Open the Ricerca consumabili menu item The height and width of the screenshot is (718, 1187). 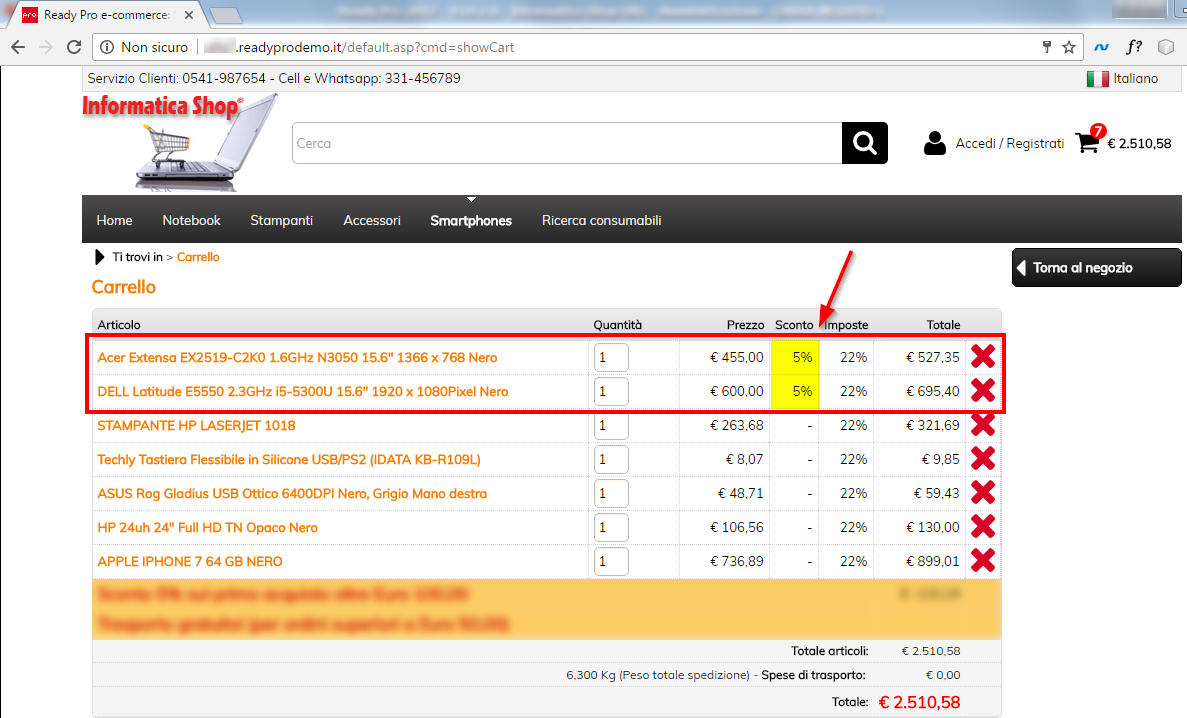pos(602,220)
